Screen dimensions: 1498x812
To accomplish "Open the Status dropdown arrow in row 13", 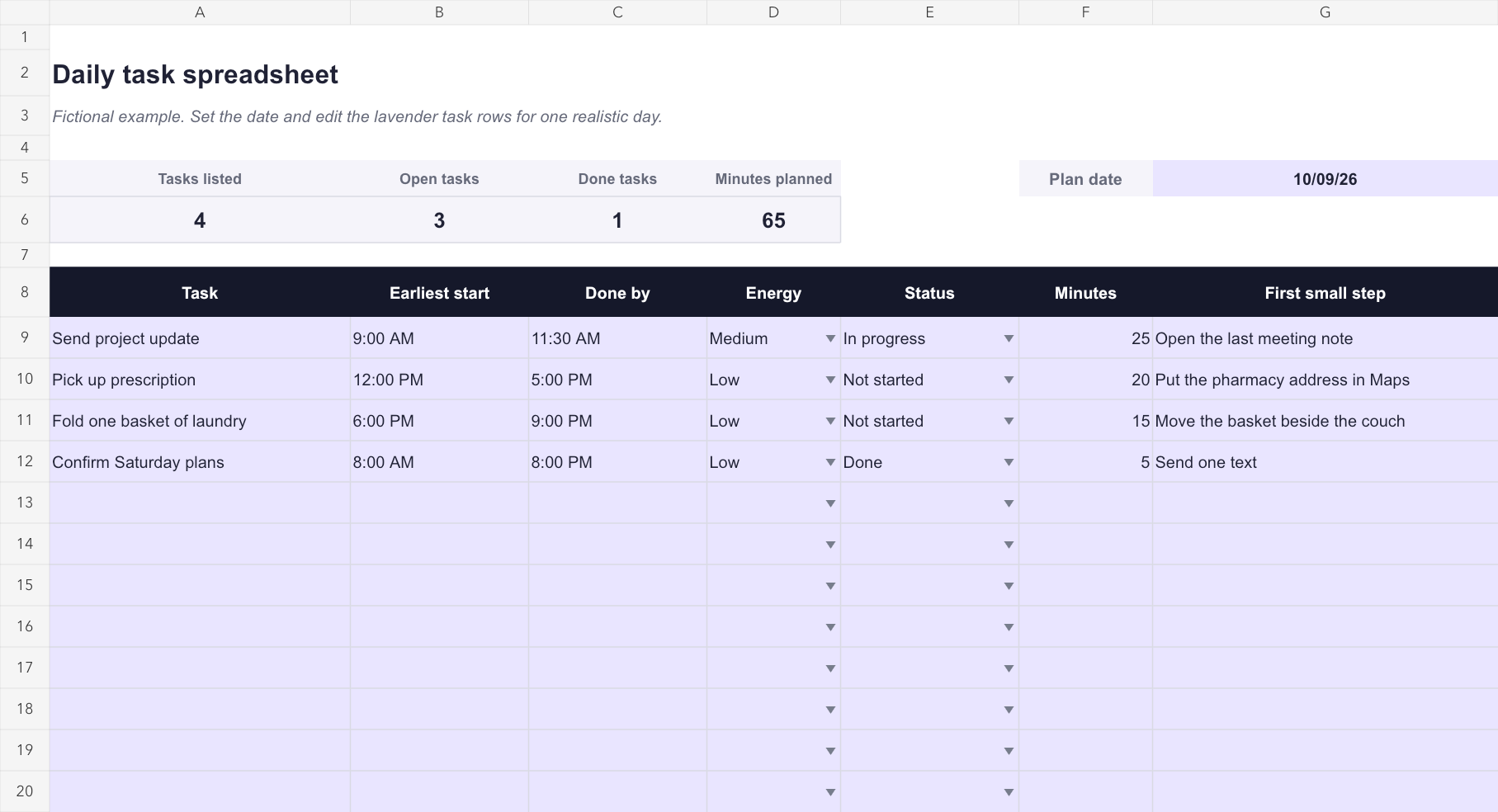I will coord(1009,503).
